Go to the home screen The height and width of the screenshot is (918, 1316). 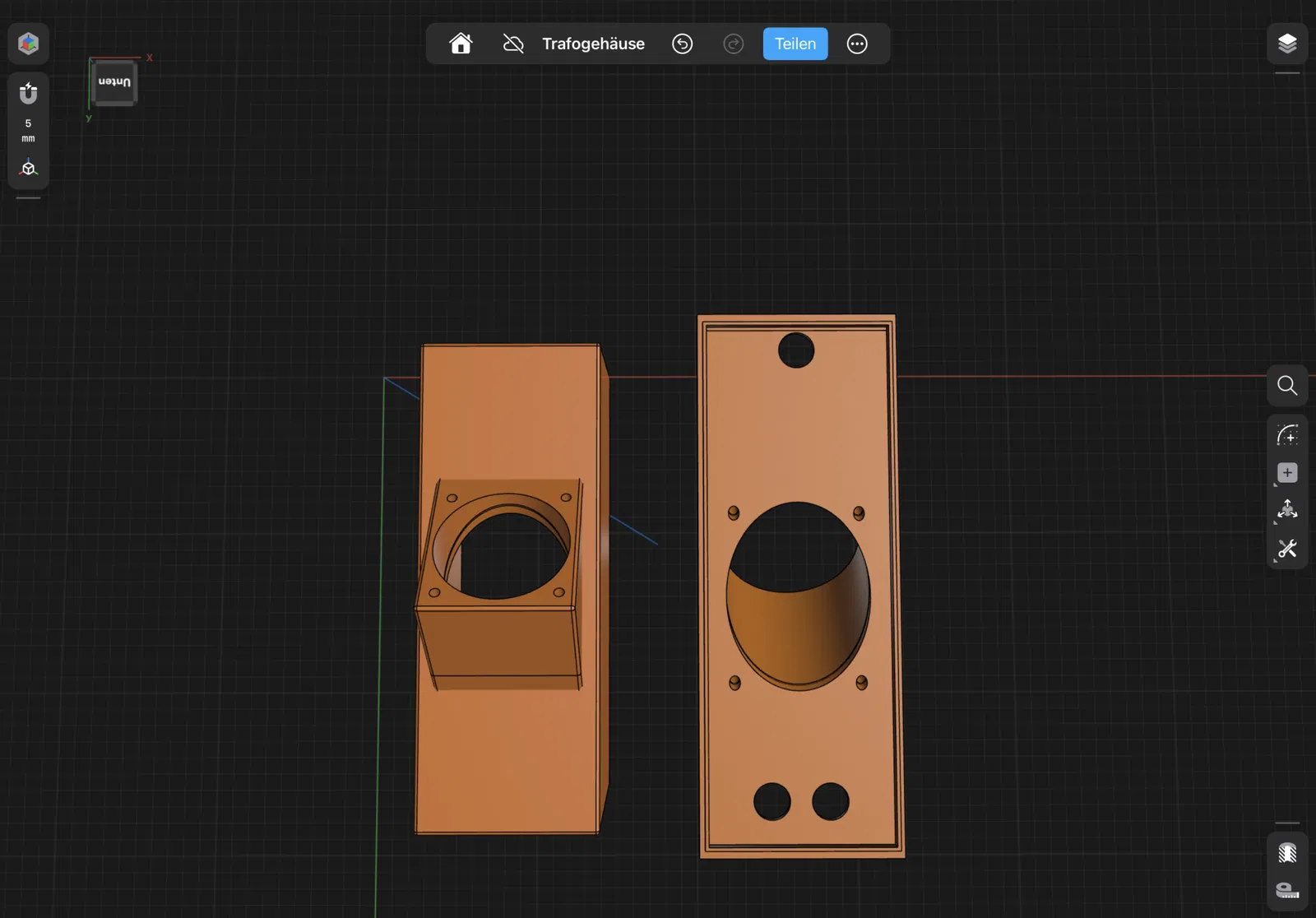pyautogui.click(x=461, y=44)
